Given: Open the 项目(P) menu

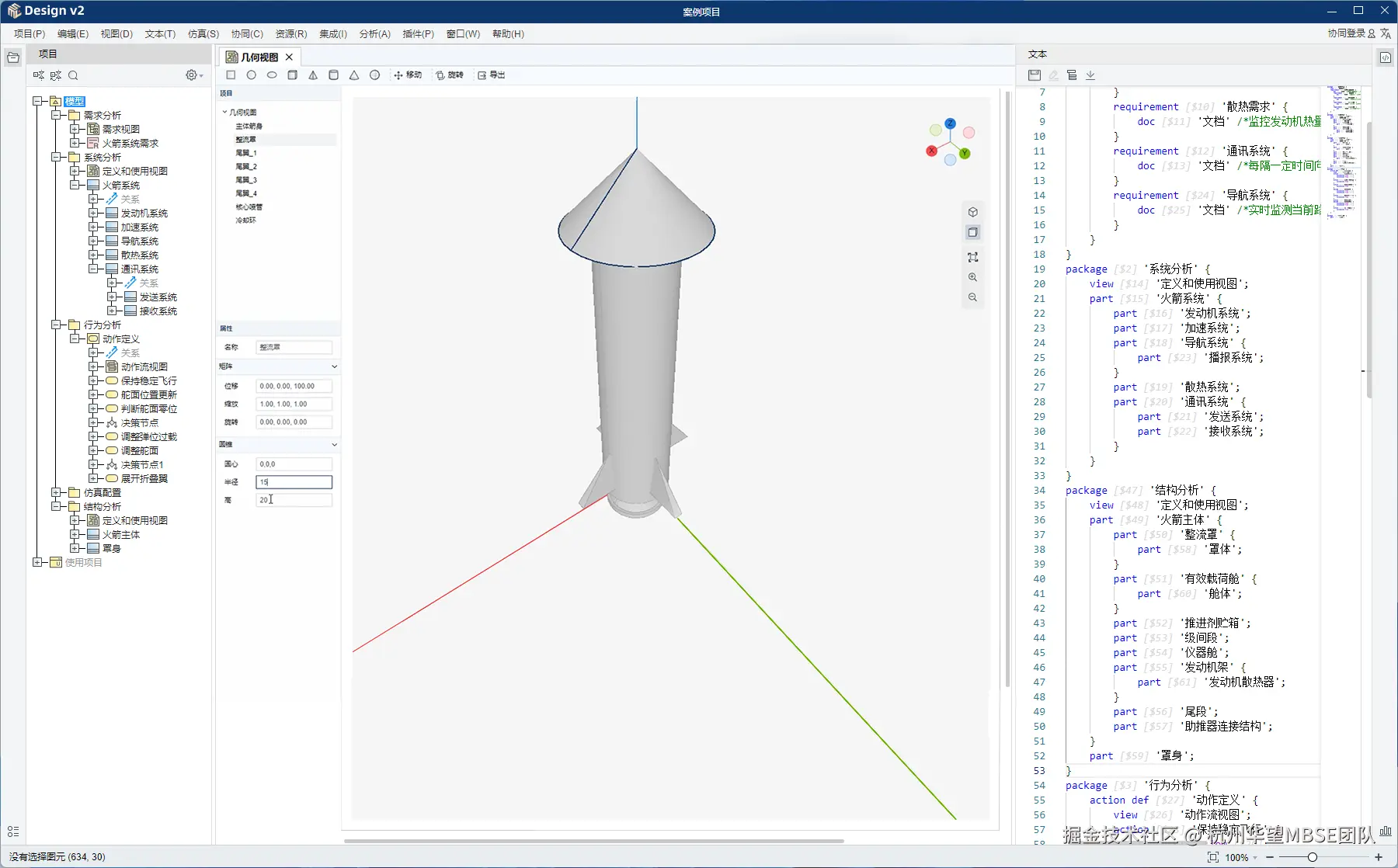Looking at the screenshot, I should [x=30, y=34].
